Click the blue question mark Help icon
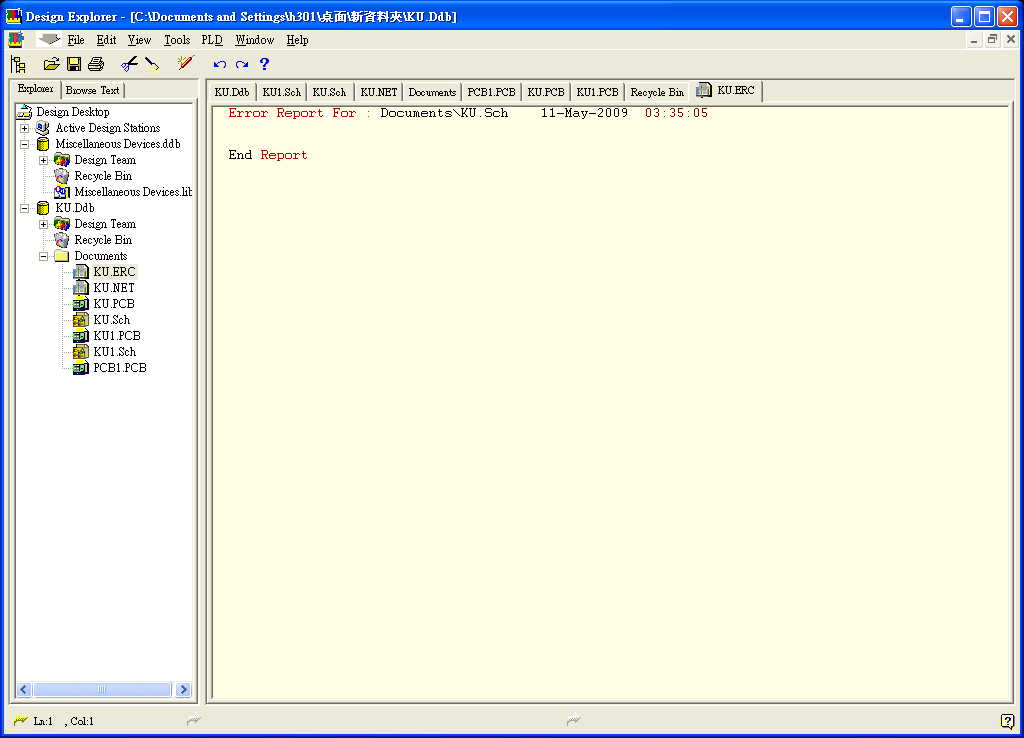 tap(264, 64)
